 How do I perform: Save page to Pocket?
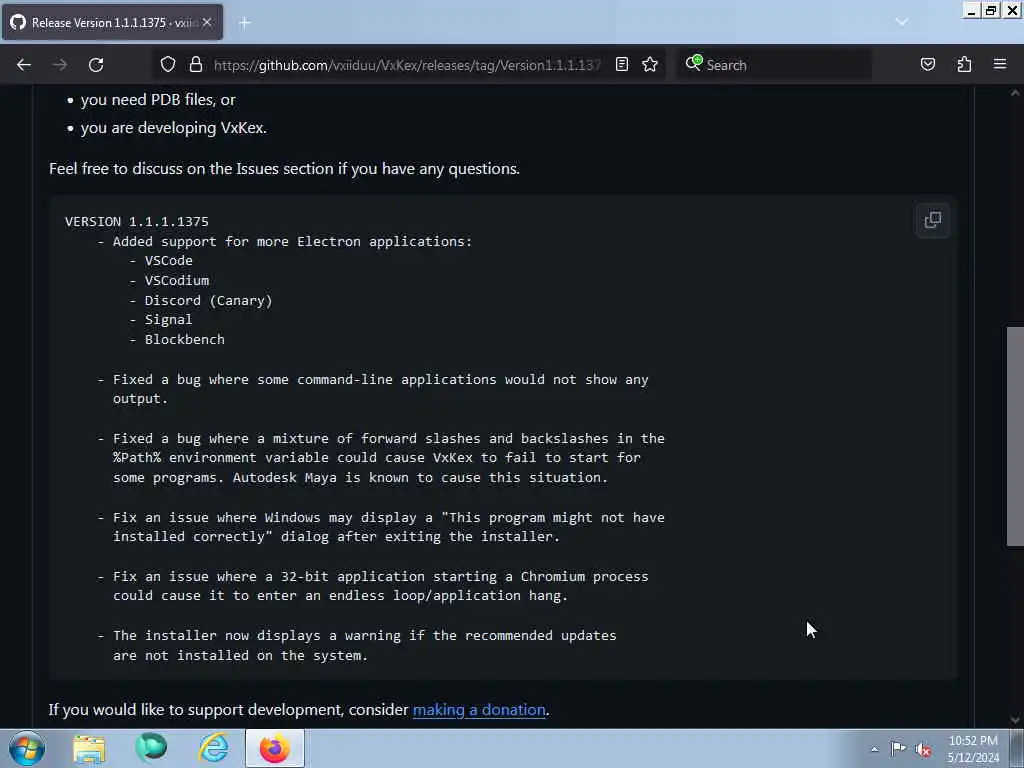point(927,65)
